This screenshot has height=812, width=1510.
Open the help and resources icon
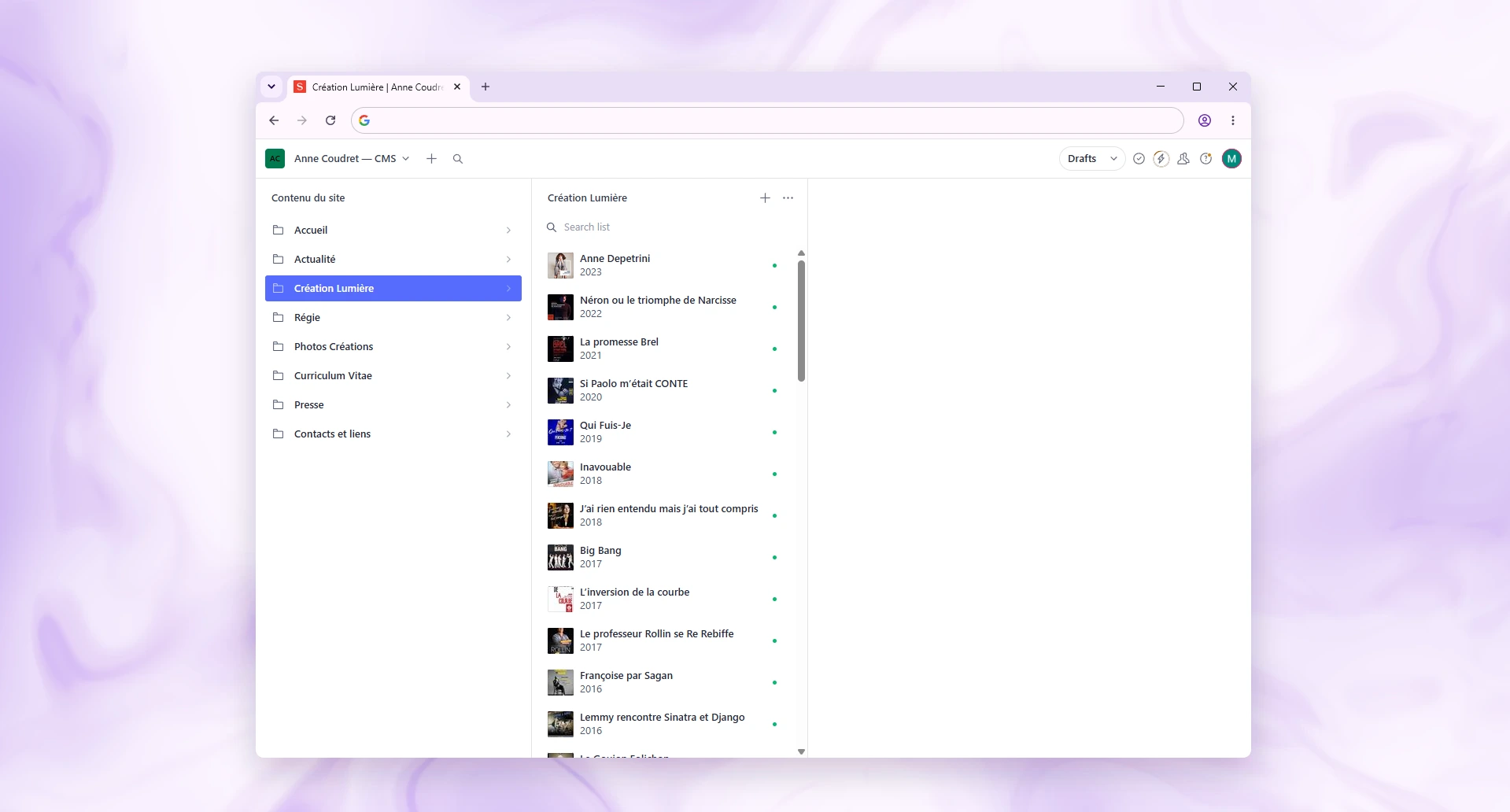[x=1205, y=159]
